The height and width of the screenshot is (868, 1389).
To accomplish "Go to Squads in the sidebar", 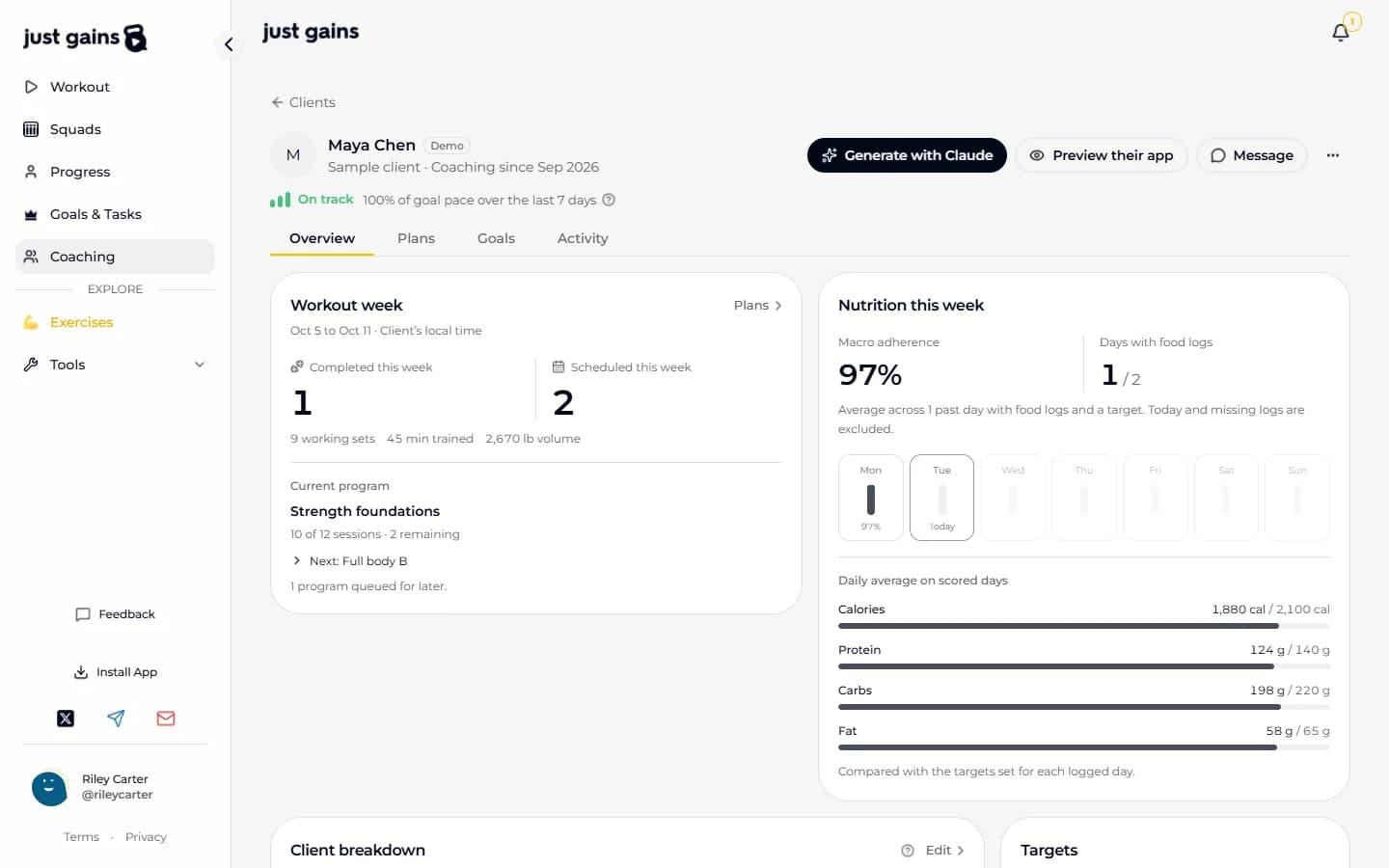I will 115,129.
